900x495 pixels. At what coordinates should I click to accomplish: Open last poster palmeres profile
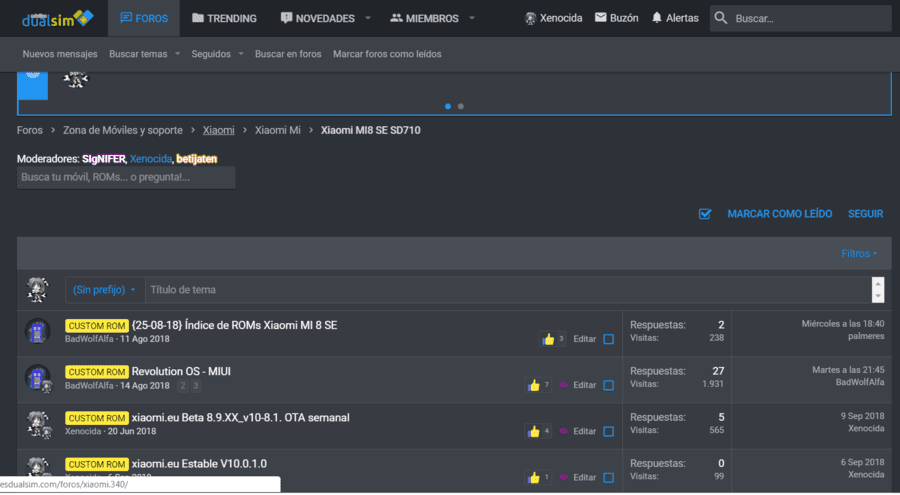[x=866, y=337]
